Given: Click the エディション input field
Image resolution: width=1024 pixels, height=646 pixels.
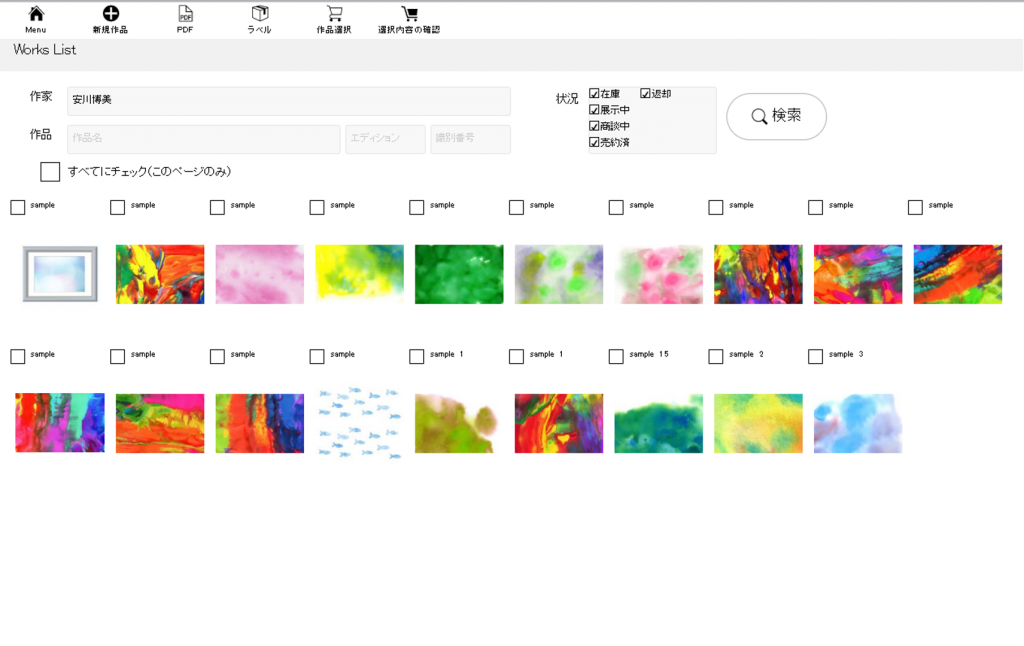Looking at the screenshot, I should (x=385, y=139).
